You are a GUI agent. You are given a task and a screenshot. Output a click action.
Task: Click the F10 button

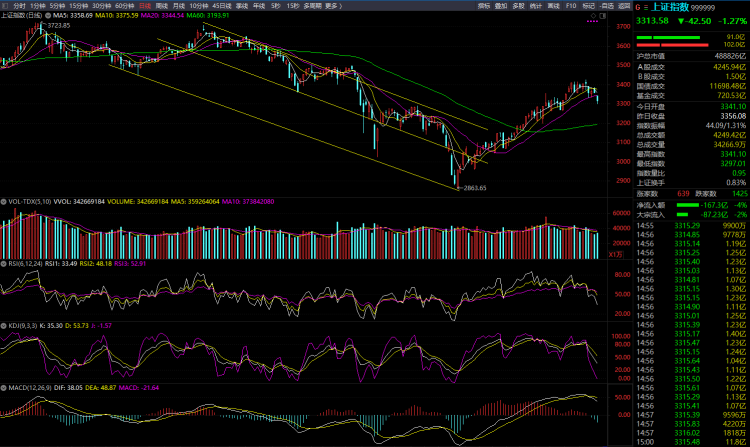coord(570,5)
